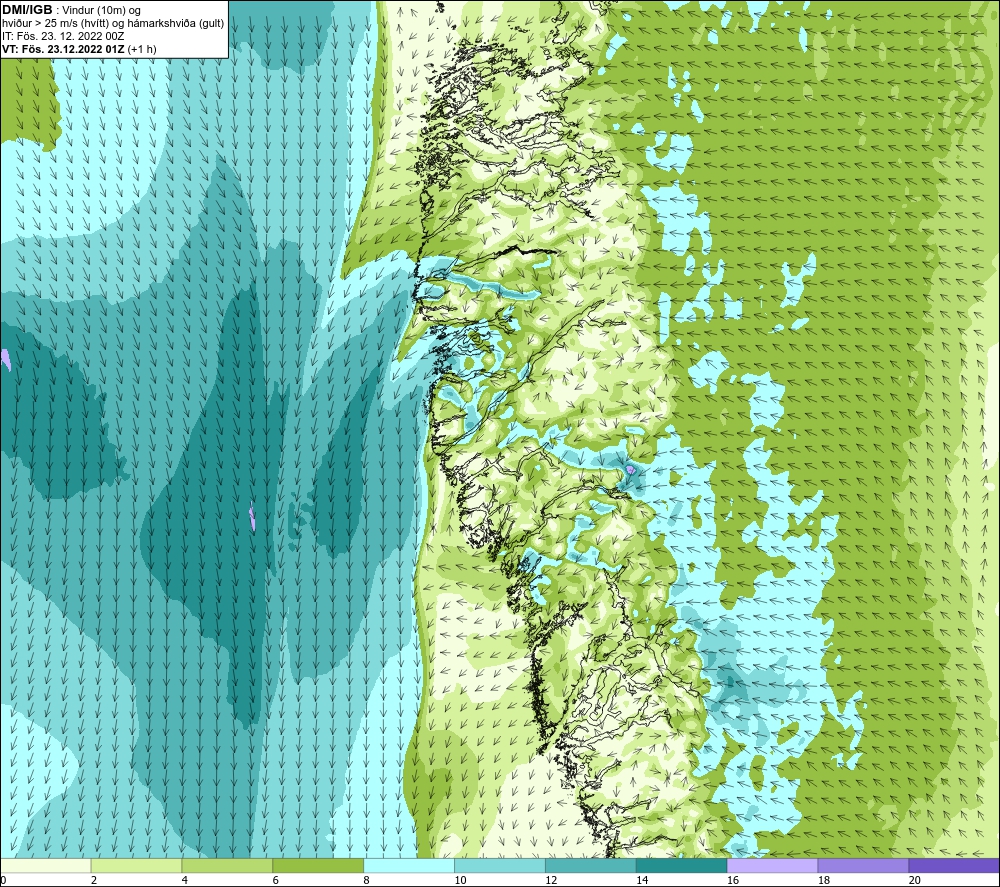The height and width of the screenshot is (887, 1000).
Task: Click the 'Vindur (10m) og' label text
Action: pos(102,11)
